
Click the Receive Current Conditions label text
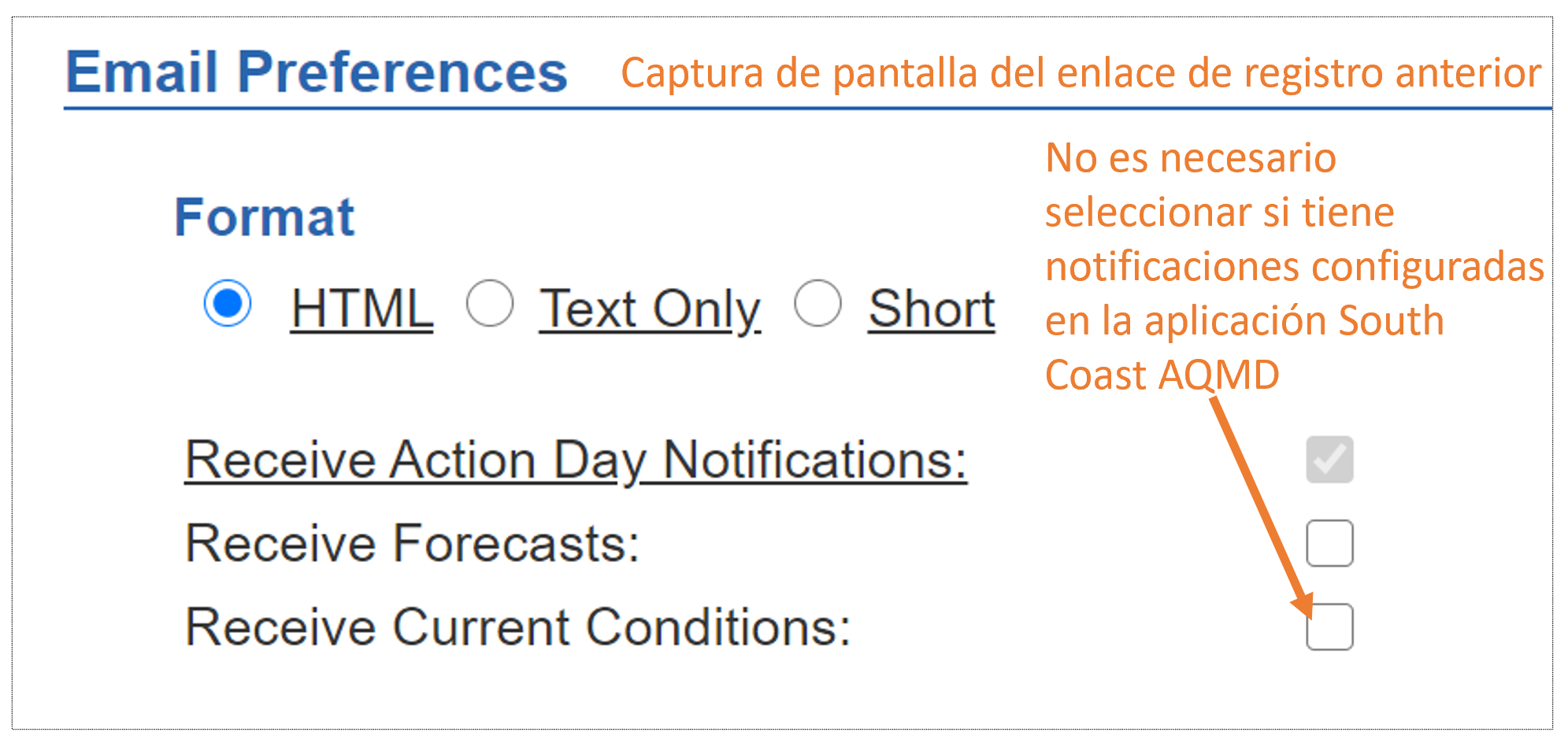click(x=518, y=627)
